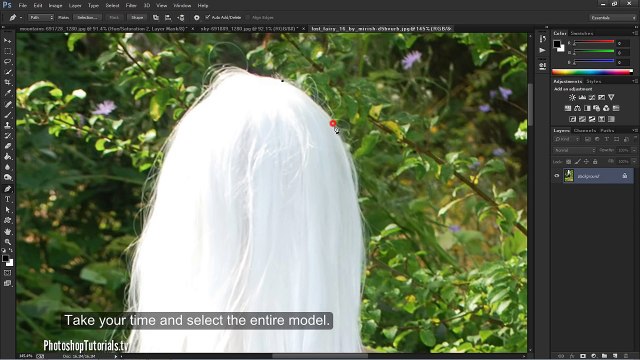Select the Quick Selection tool
This screenshot has height=360, width=640.
coord(7,72)
